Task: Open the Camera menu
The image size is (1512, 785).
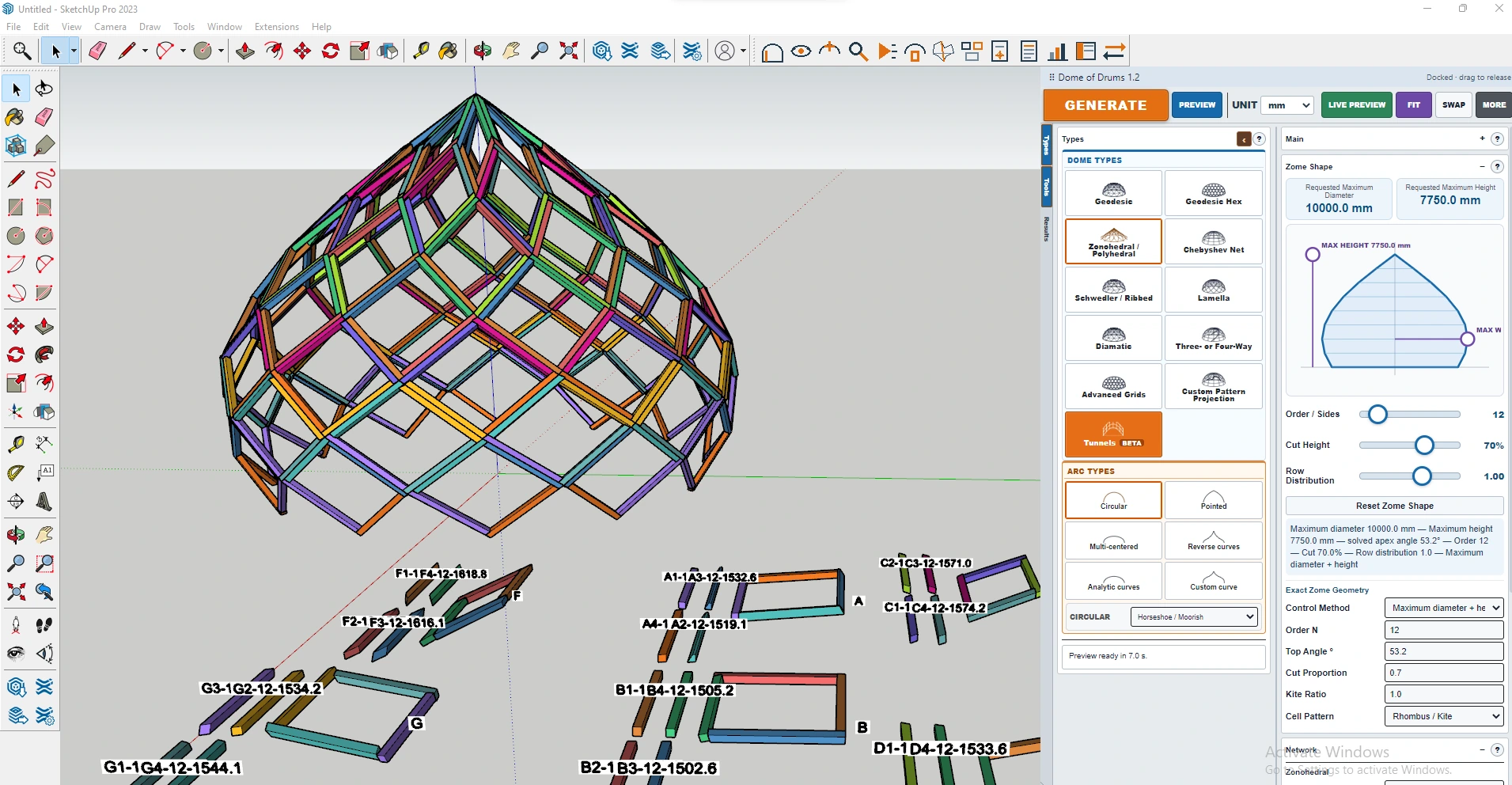Action: [110, 27]
